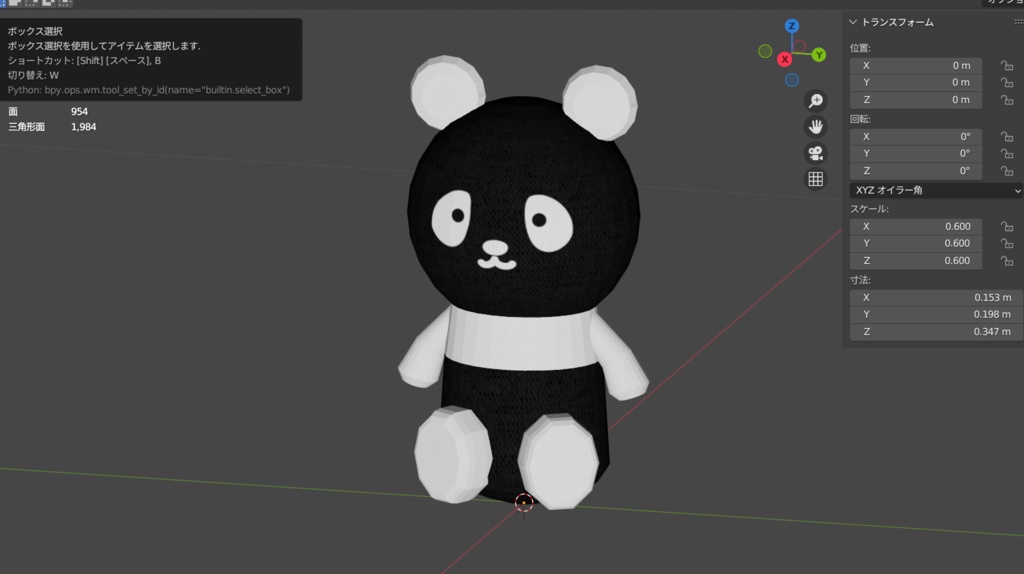Click the 回転 X field showing 0°
Image resolution: width=1024 pixels, height=574 pixels.
click(916, 136)
